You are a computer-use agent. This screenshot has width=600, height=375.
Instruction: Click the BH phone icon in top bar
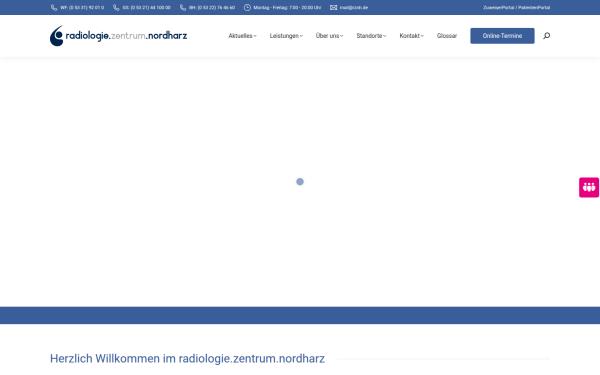(183, 8)
